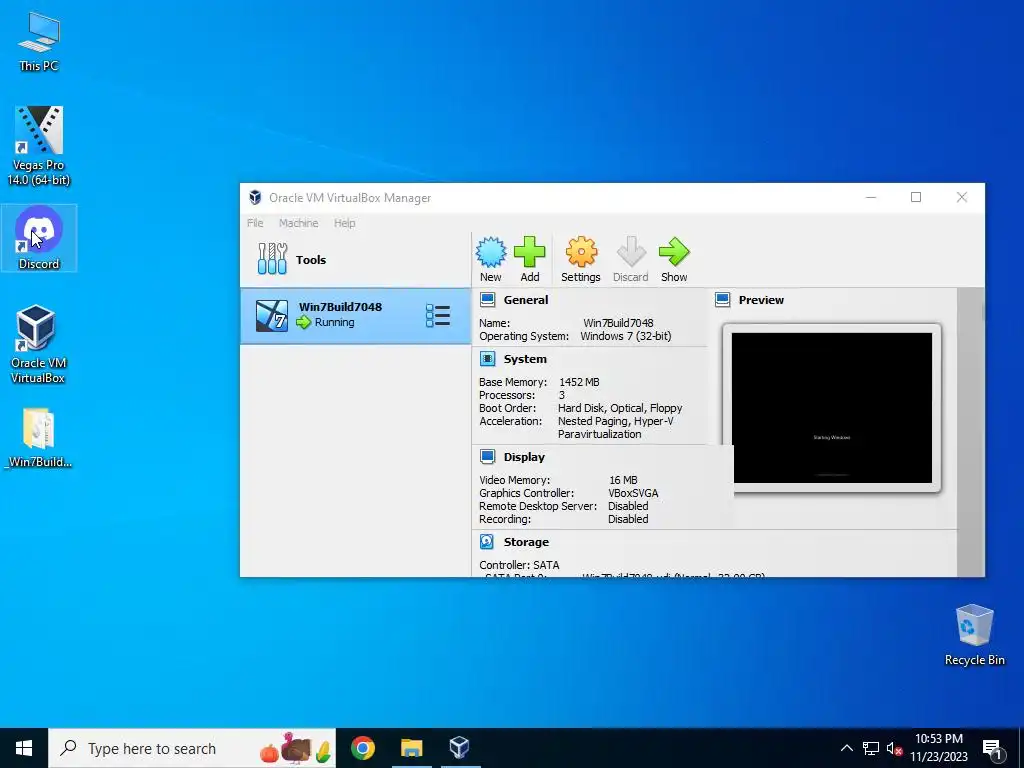The width and height of the screenshot is (1024, 768).
Task: Minimize the VirtualBox Manager window
Action: pos(871,197)
